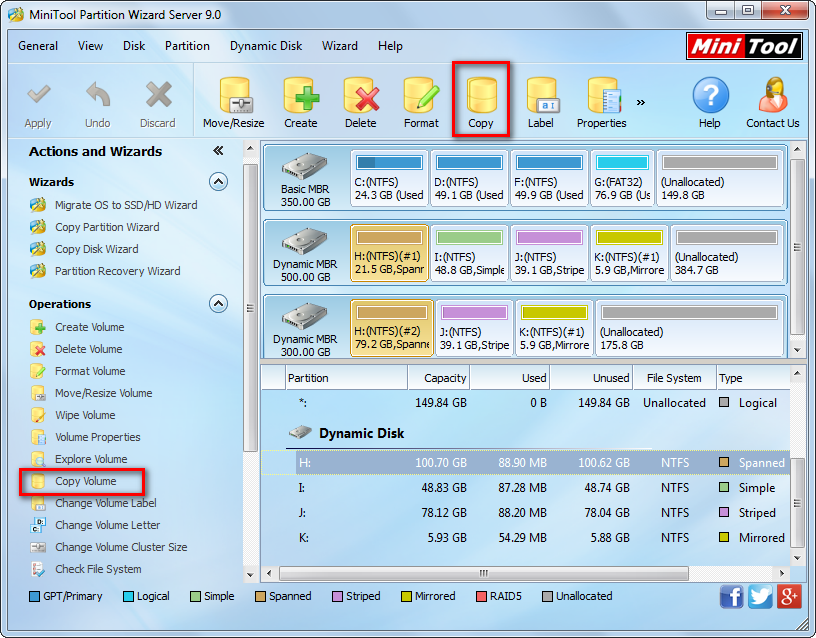Open the Google Plus share icon

coord(789,596)
